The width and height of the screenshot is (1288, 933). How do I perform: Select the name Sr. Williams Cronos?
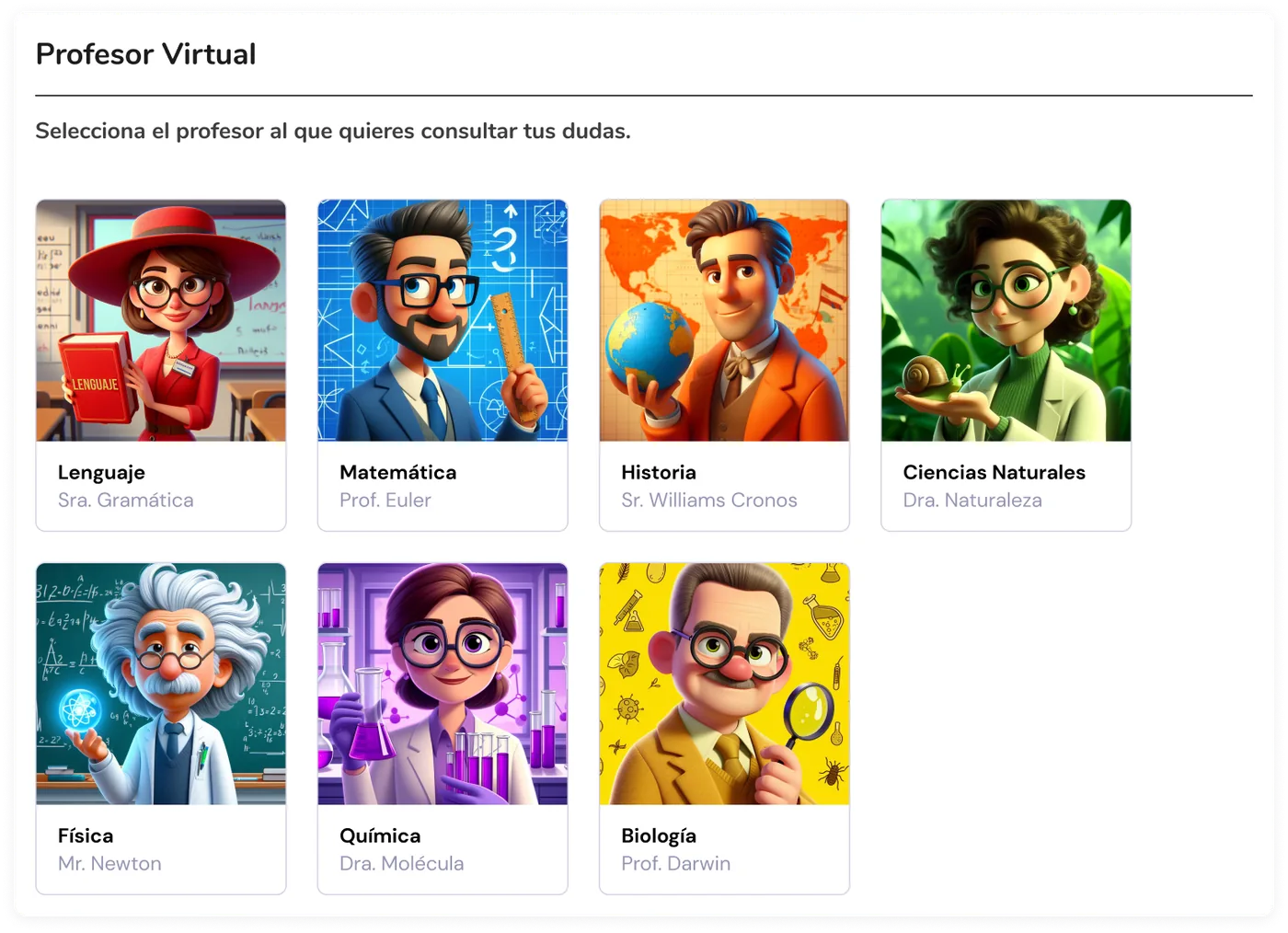click(709, 500)
